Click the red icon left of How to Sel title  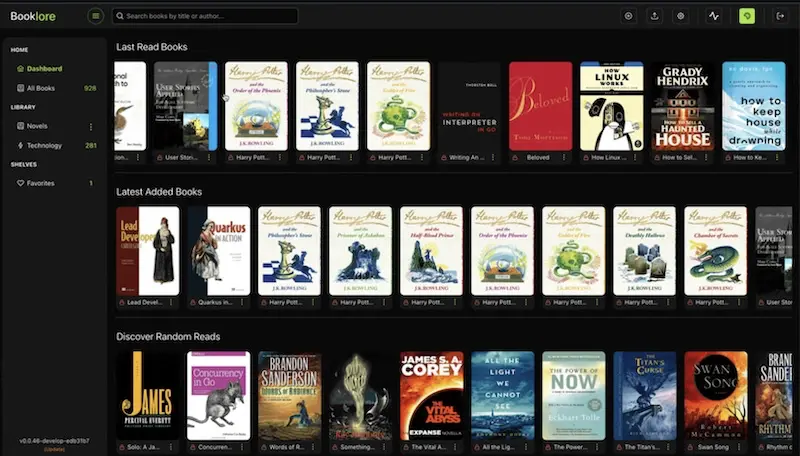point(657,158)
